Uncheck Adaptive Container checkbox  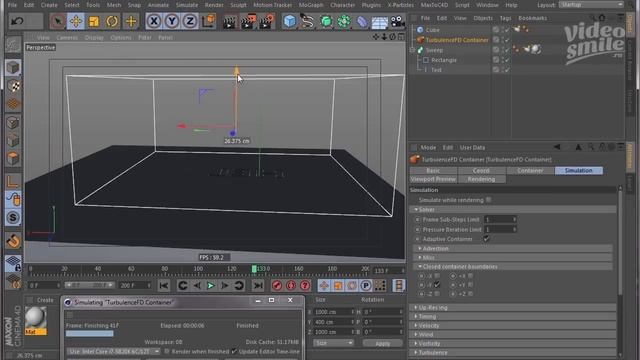click(x=486, y=239)
